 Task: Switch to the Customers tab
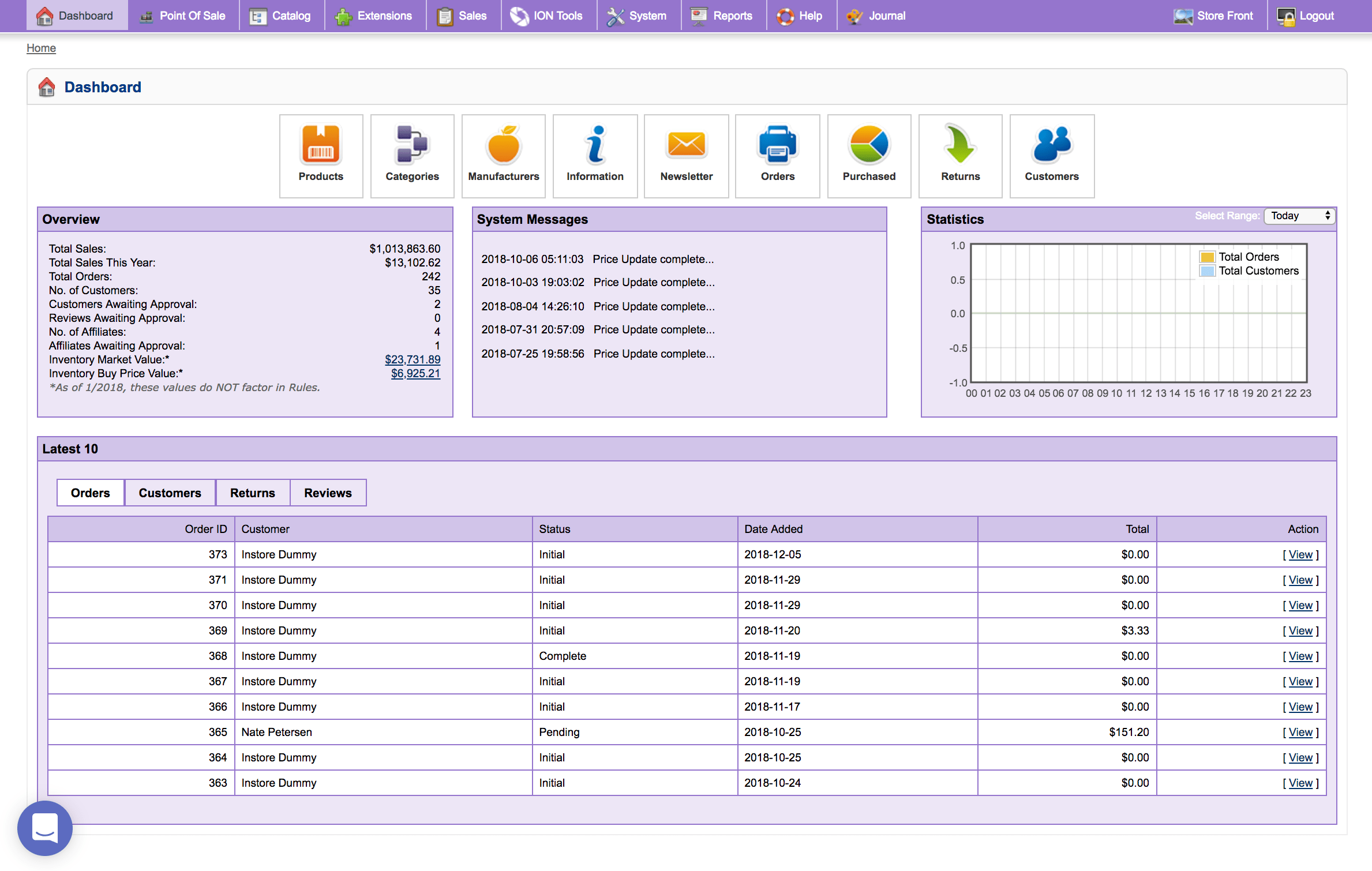pyautogui.click(x=170, y=493)
